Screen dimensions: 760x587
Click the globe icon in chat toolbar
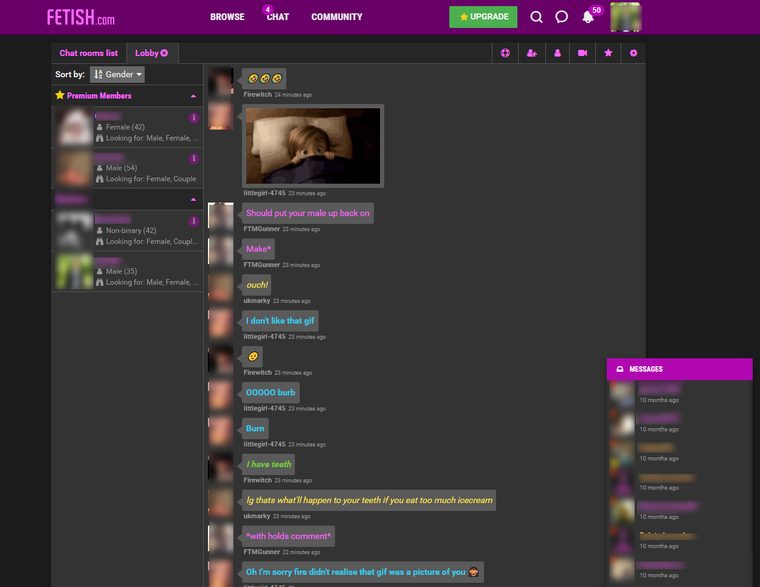tap(505, 53)
